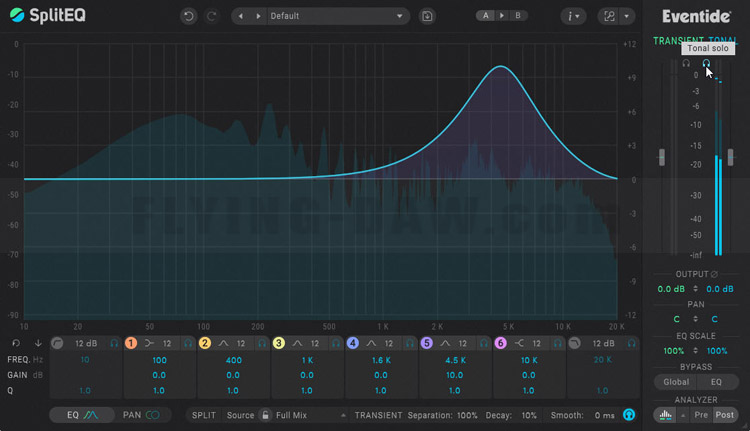The width and height of the screenshot is (750, 431).
Task: Change band 6 high-shelf filter shape
Action: point(519,343)
